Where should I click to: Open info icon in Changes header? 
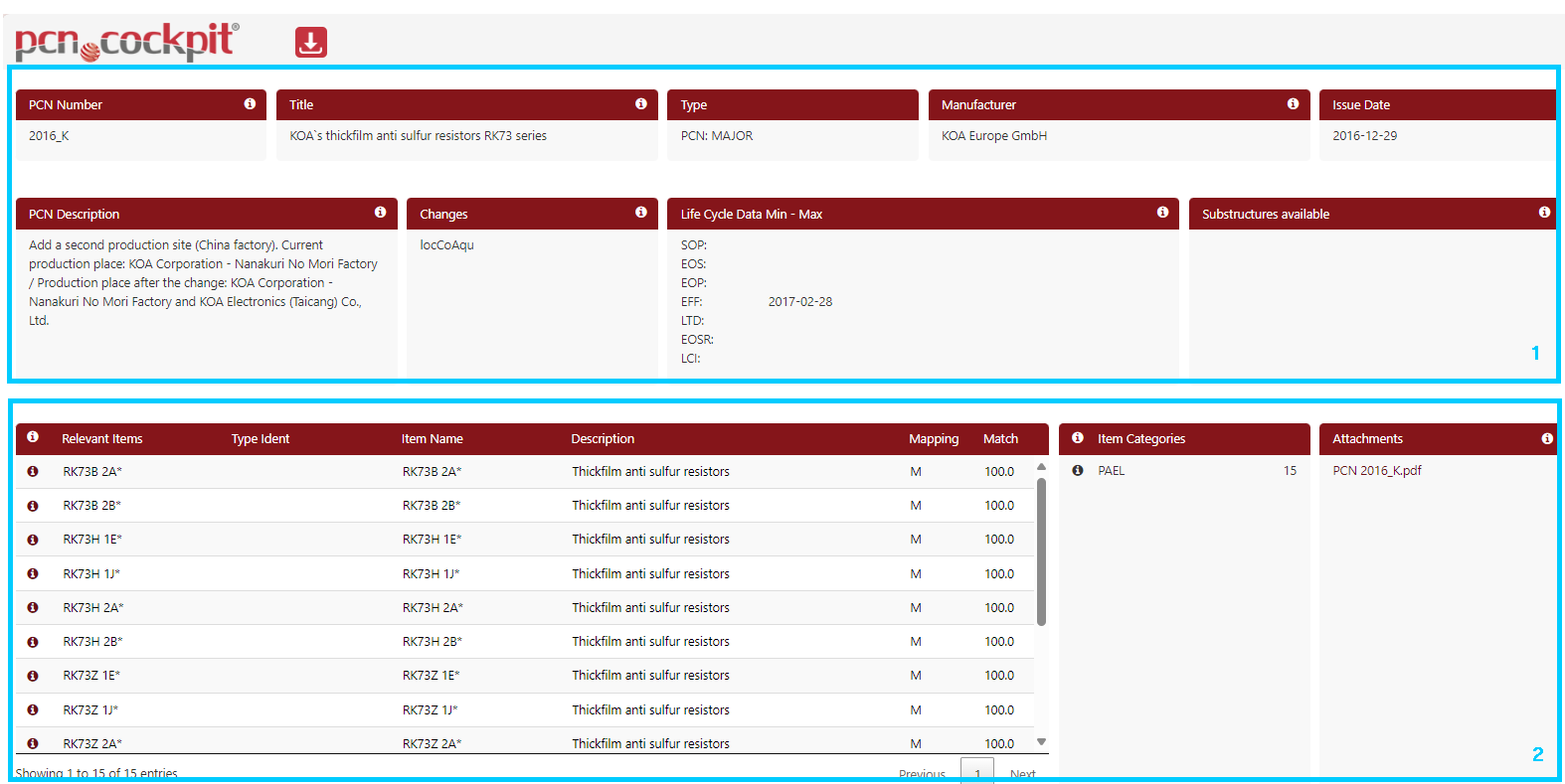641,213
